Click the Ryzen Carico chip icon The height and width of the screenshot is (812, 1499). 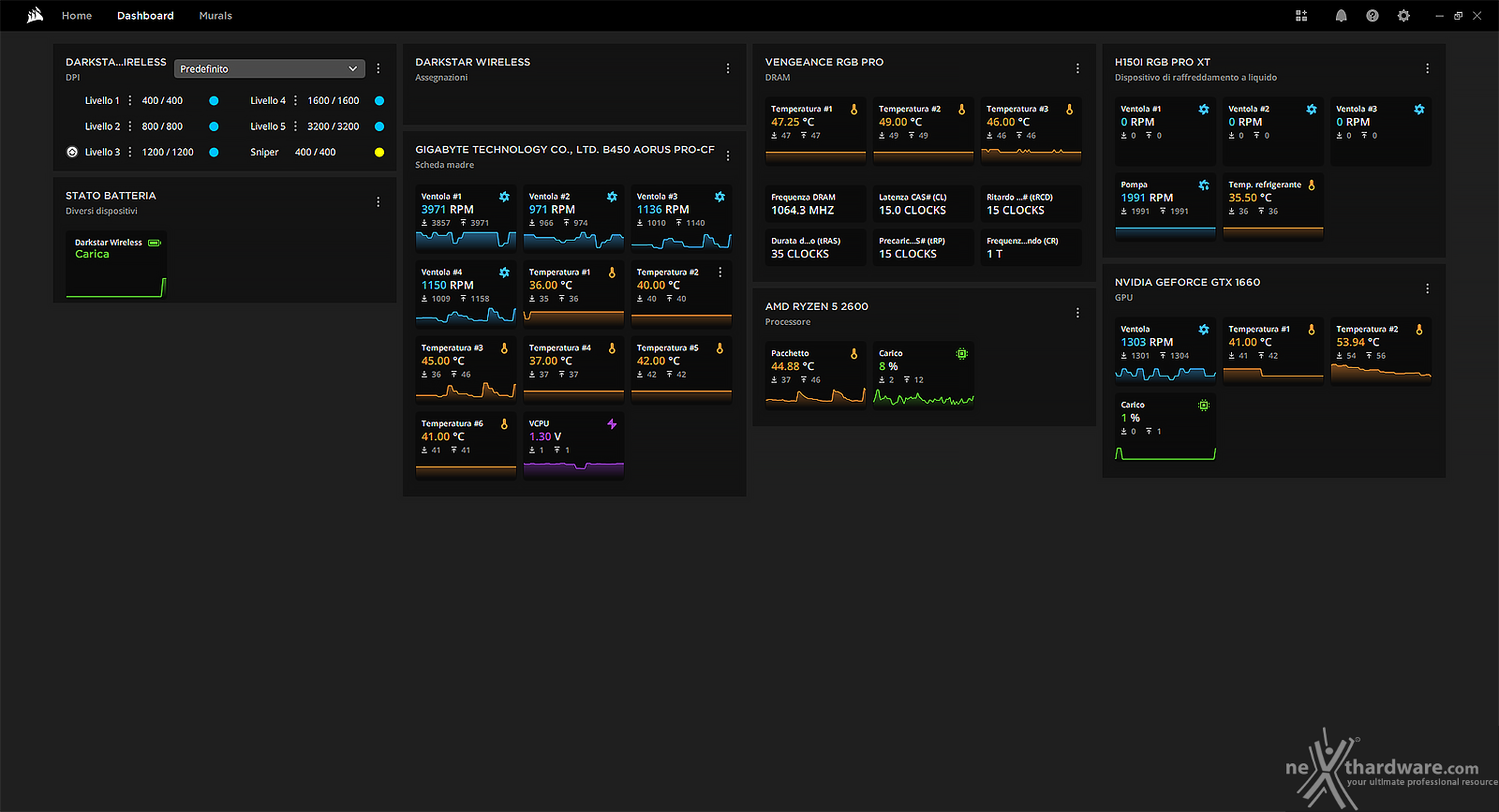point(961,354)
